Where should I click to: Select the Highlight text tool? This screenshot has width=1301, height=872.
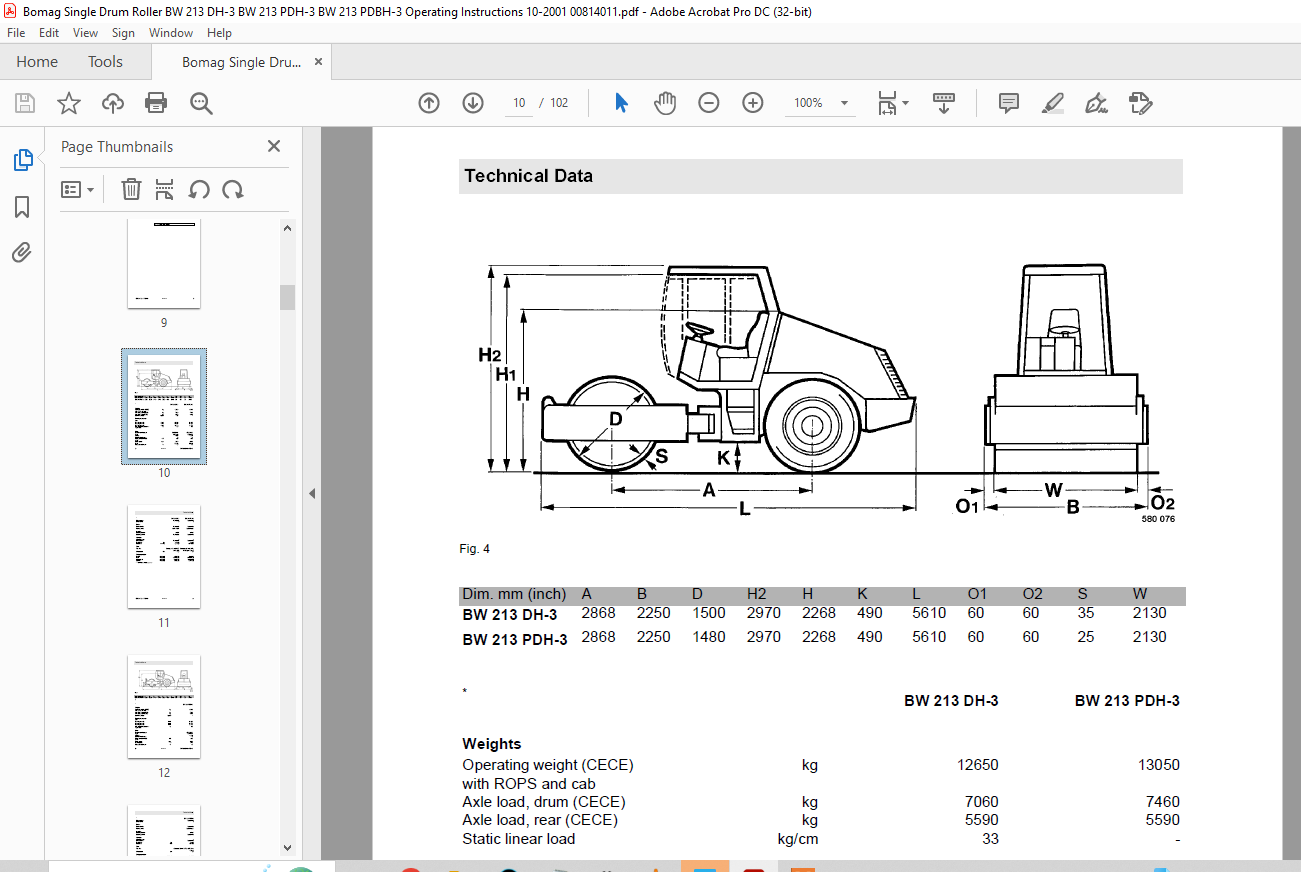pyautogui.click(x=1053, y=103)
